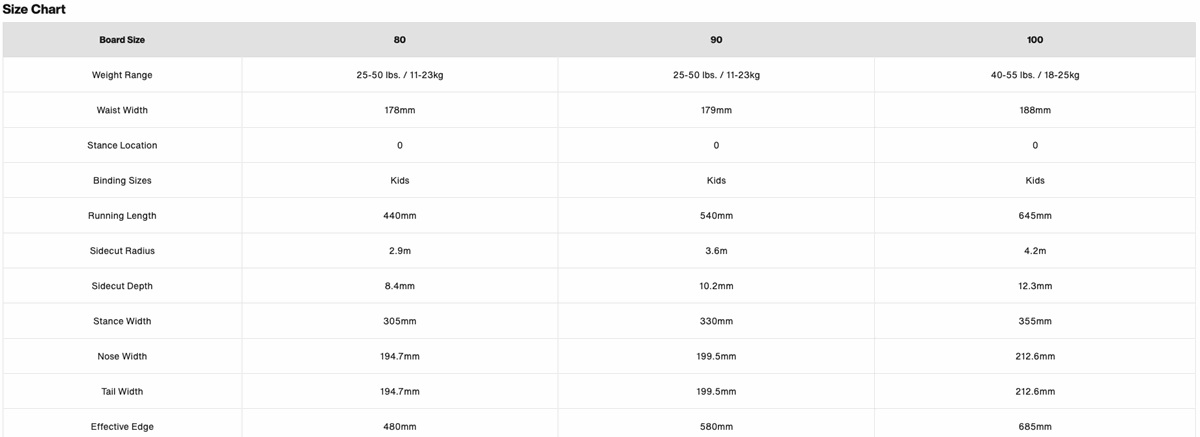
Task: Select the Weight Range row label
Action: point(122,75)
